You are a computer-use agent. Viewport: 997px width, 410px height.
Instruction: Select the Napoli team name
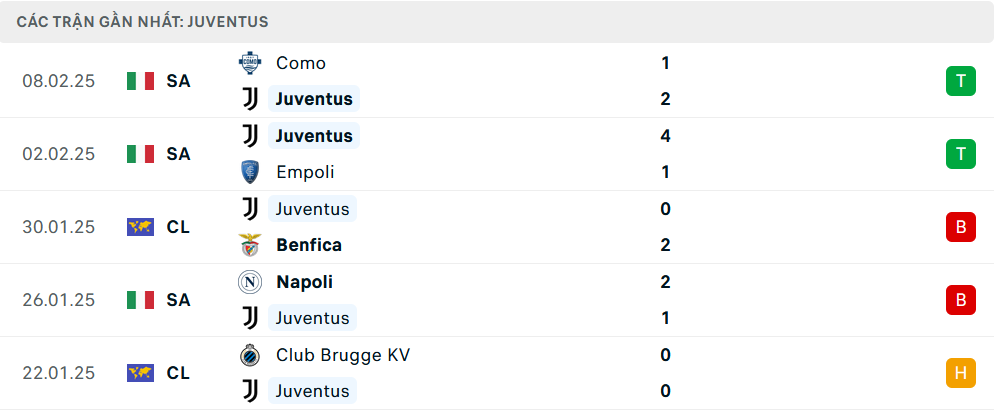(304, 282)
